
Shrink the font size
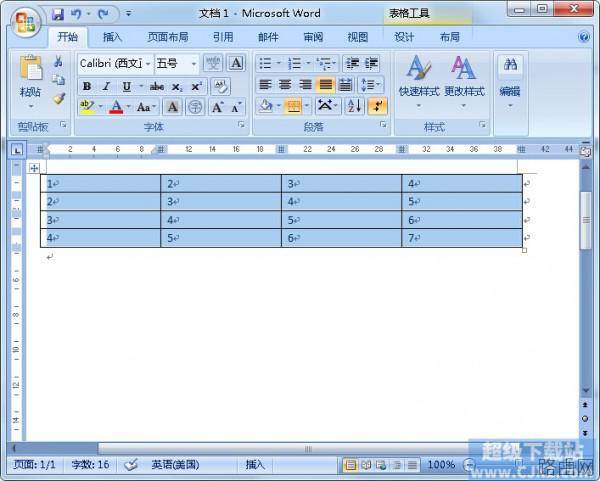[236, 107]
